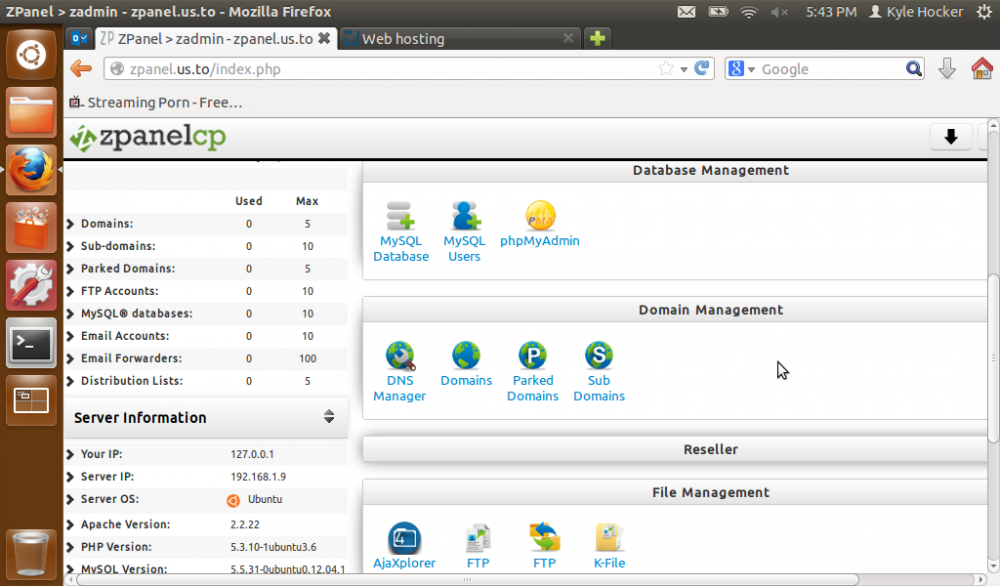Click the zpanelcp header down-arrow button

(951, 137)
